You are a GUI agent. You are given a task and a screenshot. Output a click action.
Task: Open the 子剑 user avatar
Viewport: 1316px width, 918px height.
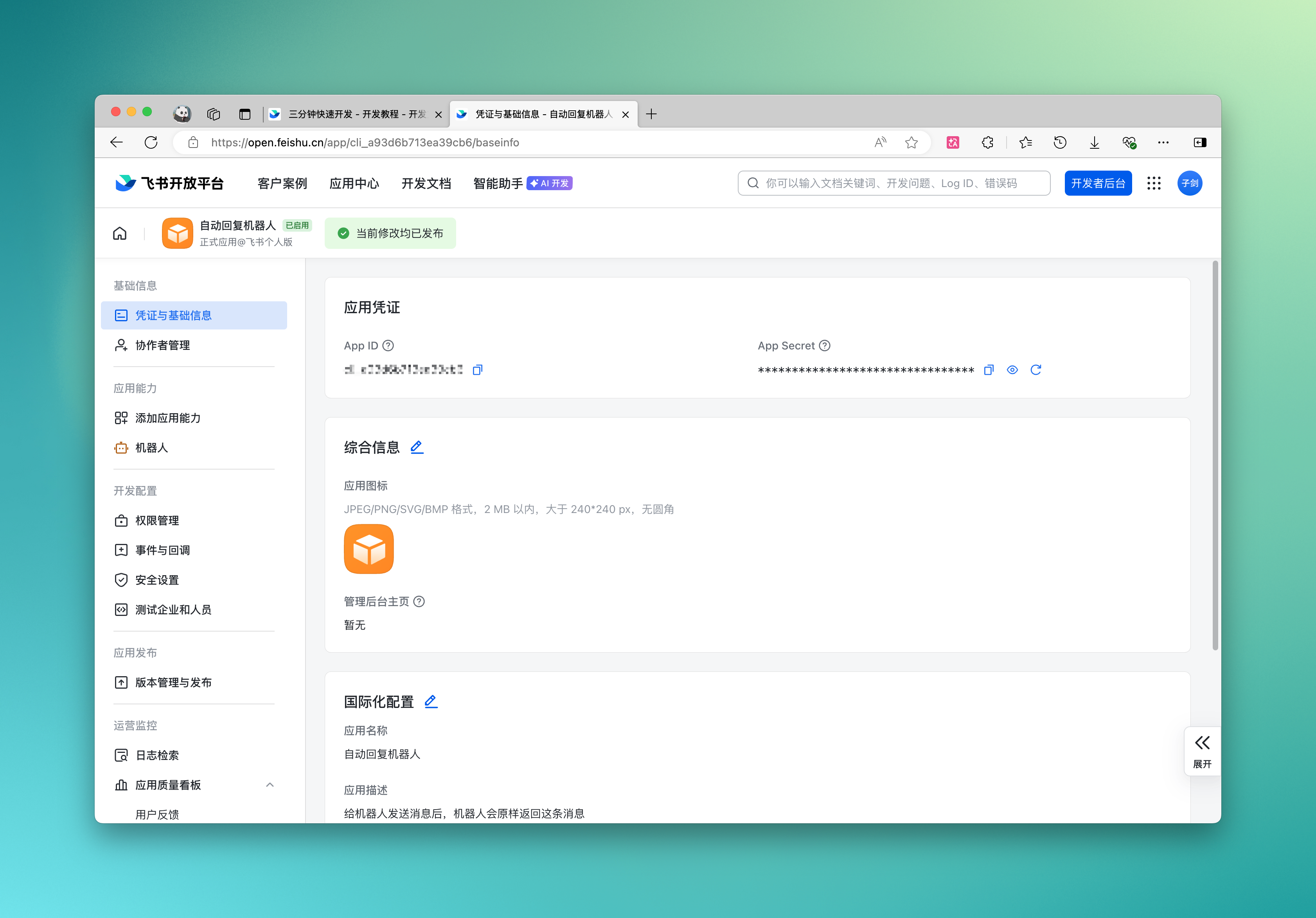point(1190,183)
